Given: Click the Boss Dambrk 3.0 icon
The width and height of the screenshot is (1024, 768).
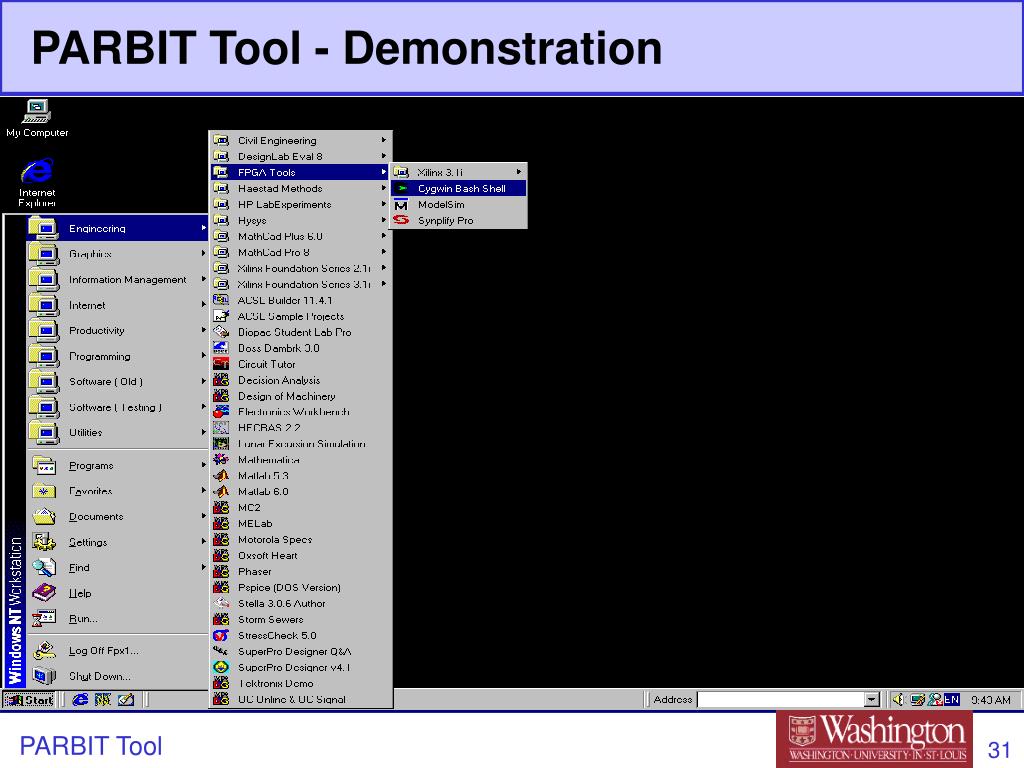Looking at the screenshot, I should point(221,348).
